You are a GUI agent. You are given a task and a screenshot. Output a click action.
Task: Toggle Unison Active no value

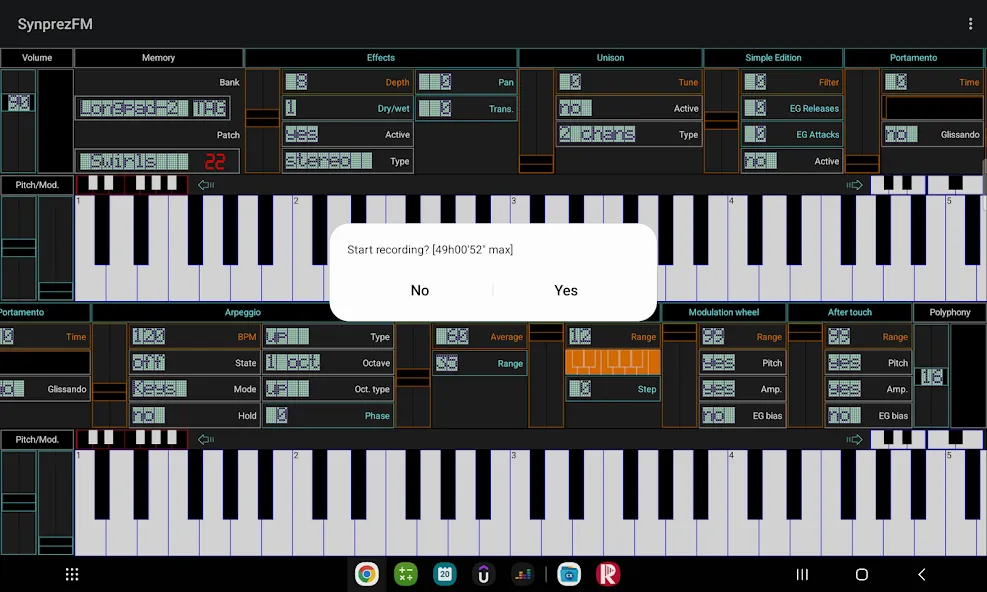[575, 108]
